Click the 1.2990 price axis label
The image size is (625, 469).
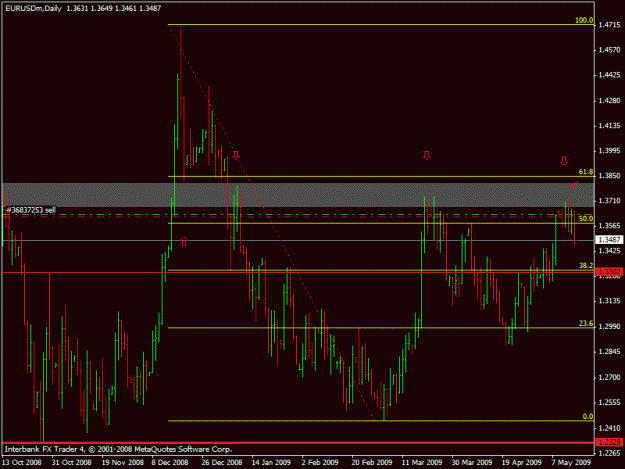pos(609,326)
